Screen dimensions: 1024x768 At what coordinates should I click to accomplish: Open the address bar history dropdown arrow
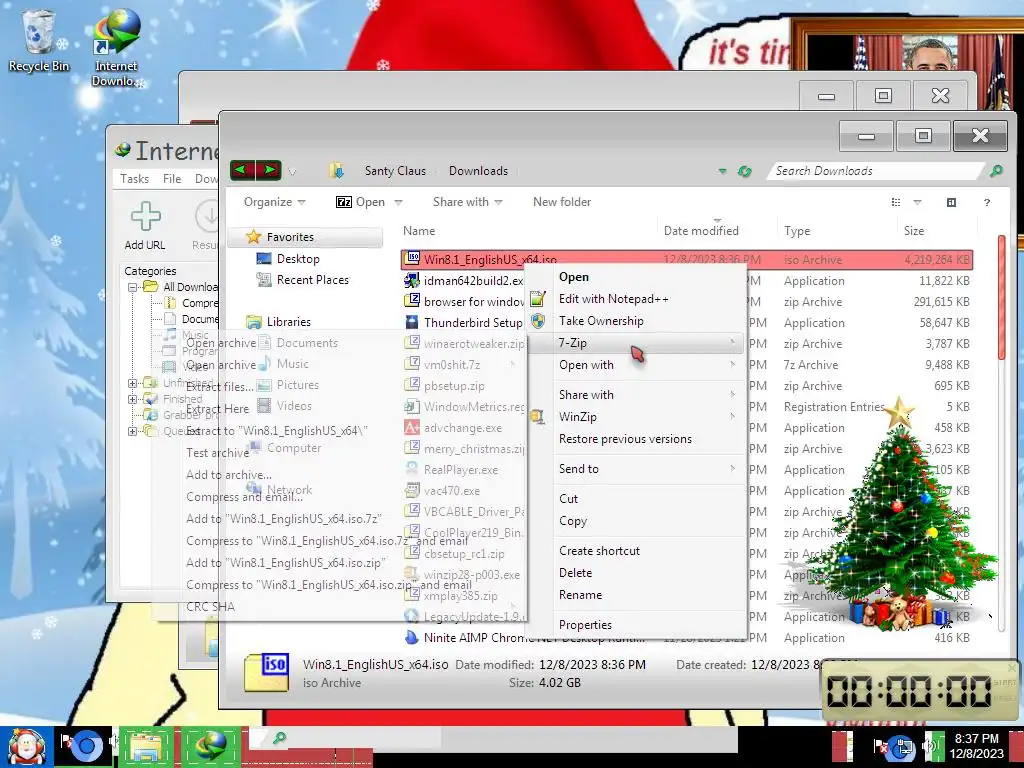[722, 171]
